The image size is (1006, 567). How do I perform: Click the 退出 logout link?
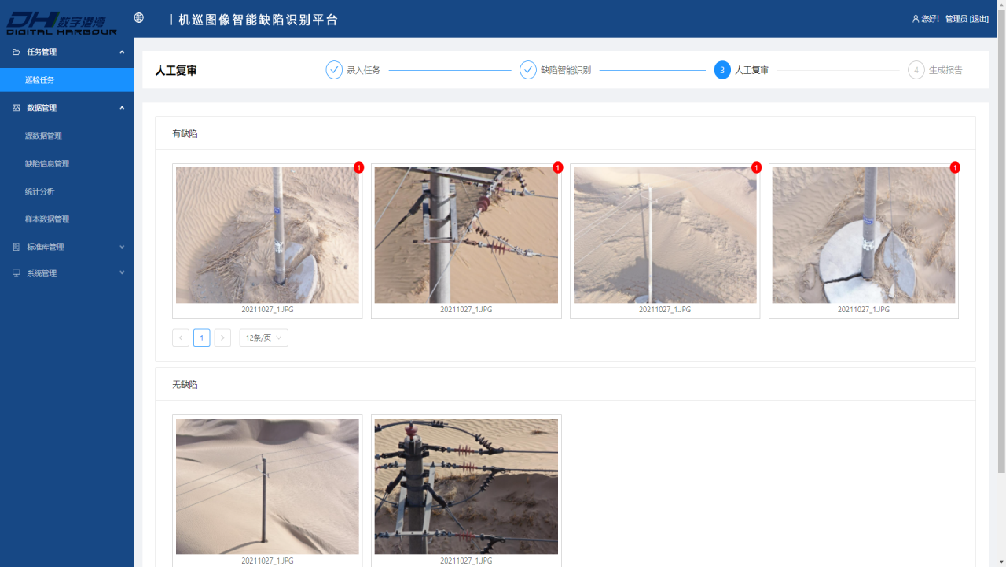[x=980, y=19]
